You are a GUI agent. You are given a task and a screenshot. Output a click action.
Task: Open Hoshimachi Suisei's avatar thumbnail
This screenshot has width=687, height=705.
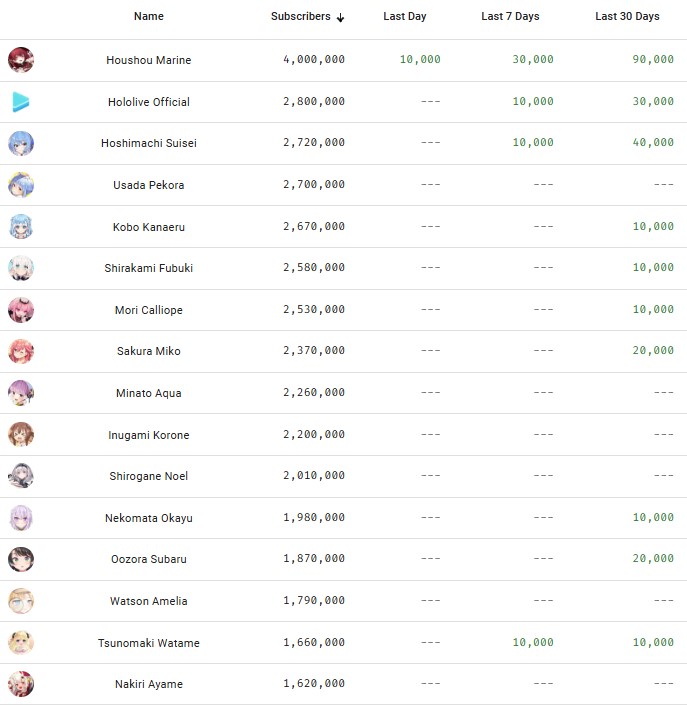(21, 143)
